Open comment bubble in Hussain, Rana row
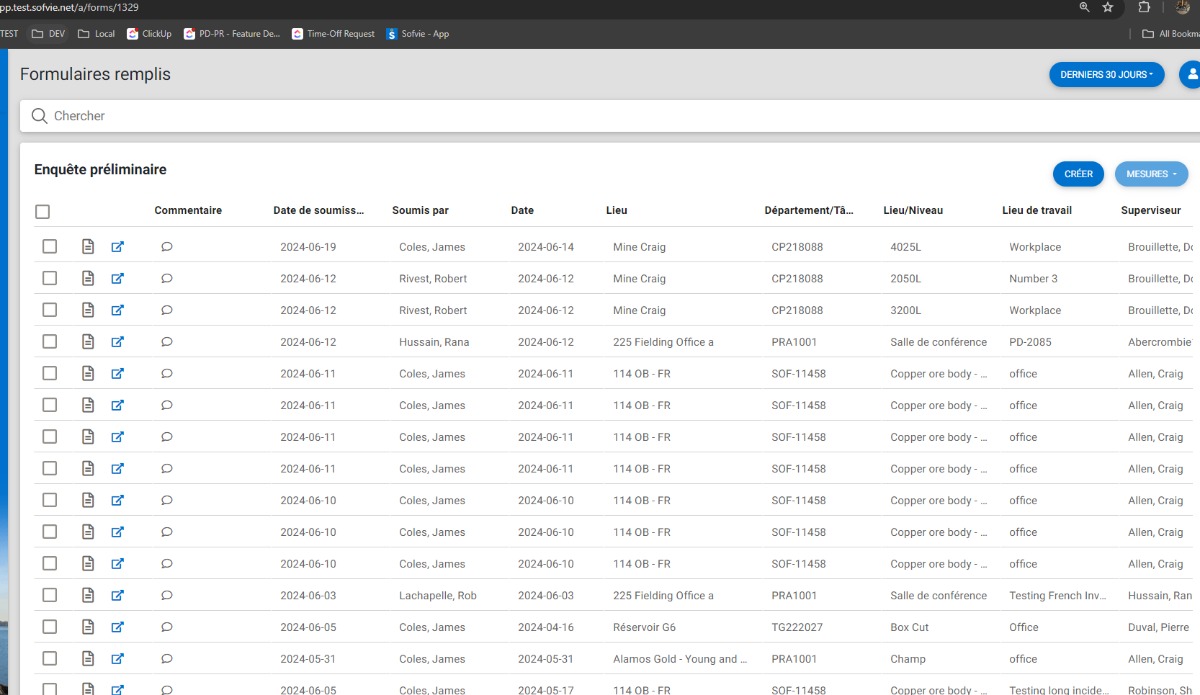Viewport: 1200px width, 695px height. point(167,342)
